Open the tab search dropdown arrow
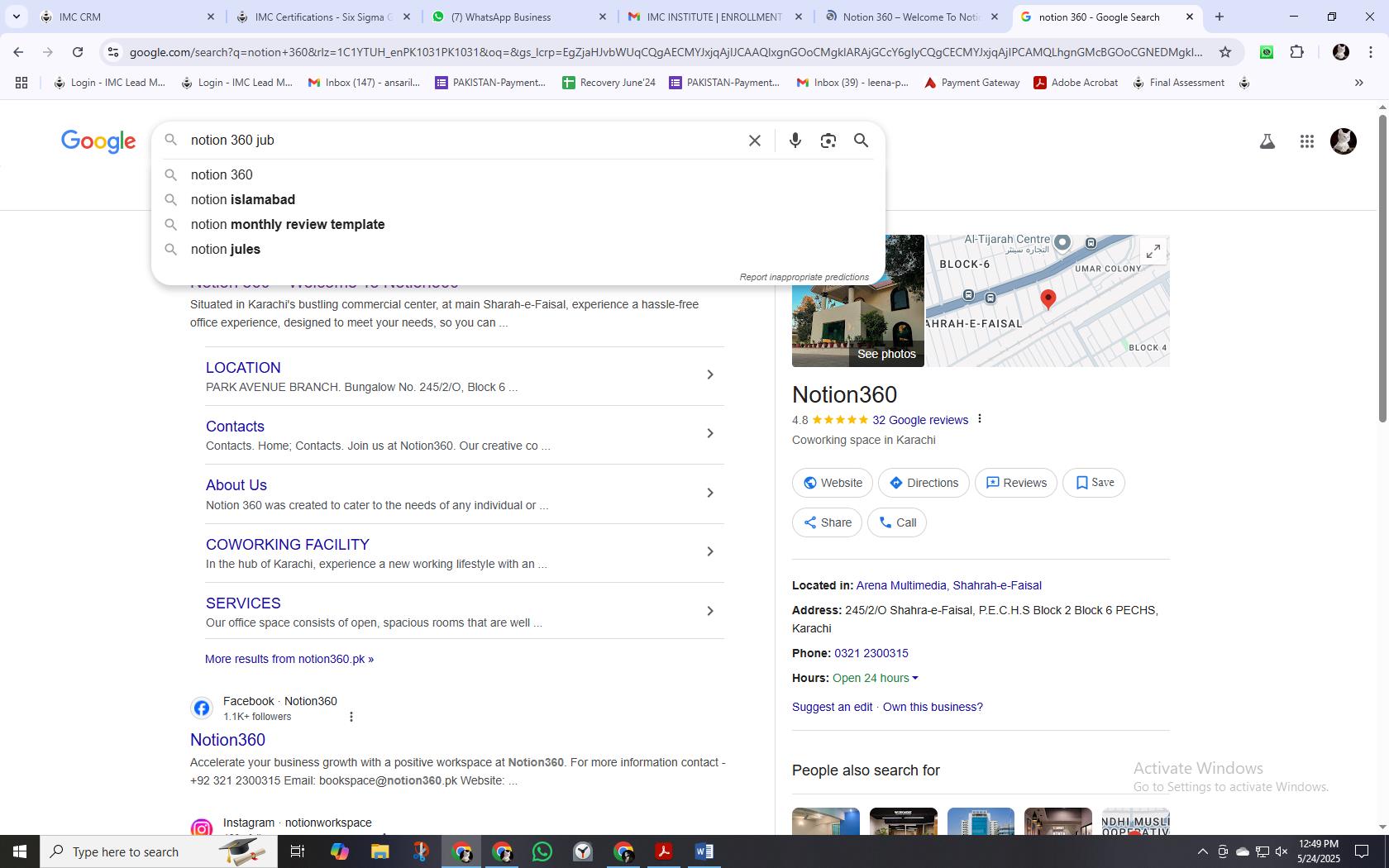The width and height of the screenshot is (1389, 868). [16, 17]
